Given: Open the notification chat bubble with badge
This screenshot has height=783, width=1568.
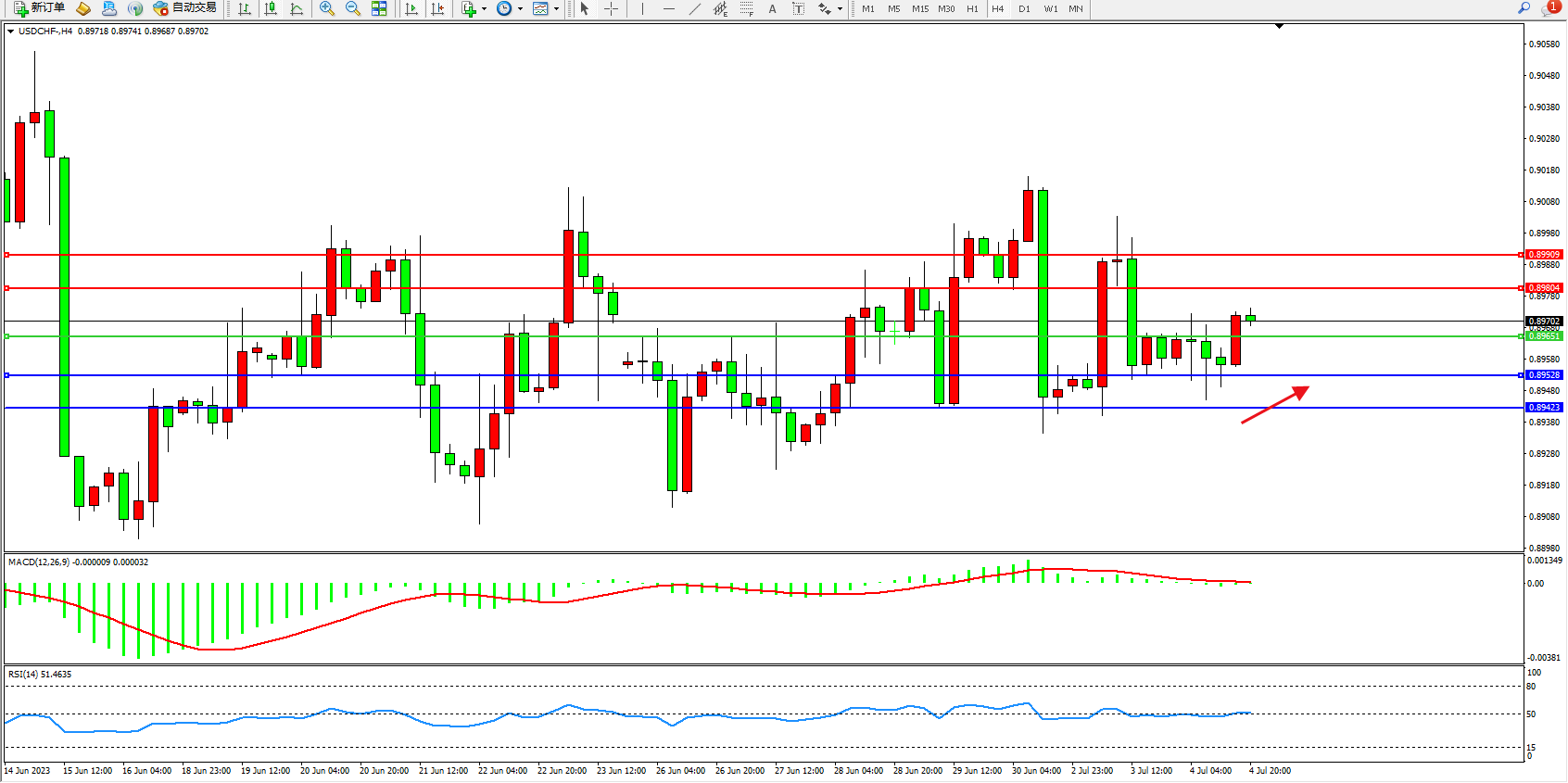Looking at the screenshot, I should pyautogui.click(x=1549, y=8).
